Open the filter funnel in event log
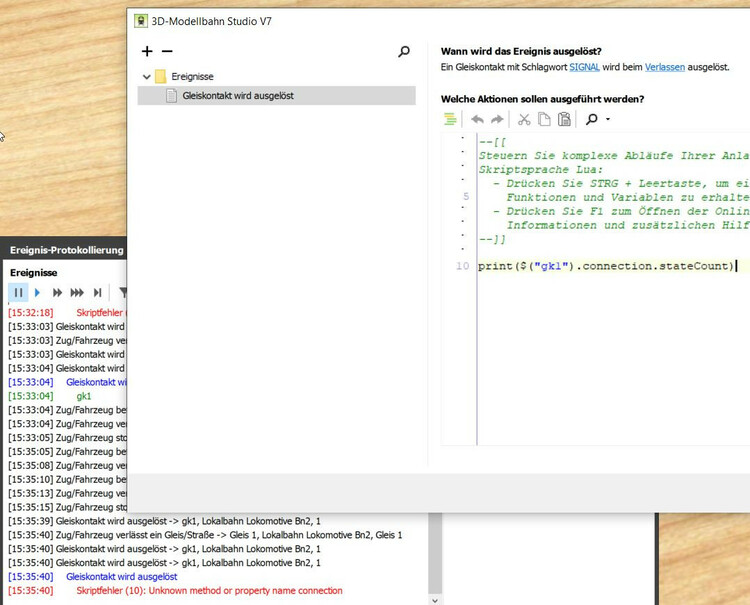750x605 pixels. tap(123, 293)
